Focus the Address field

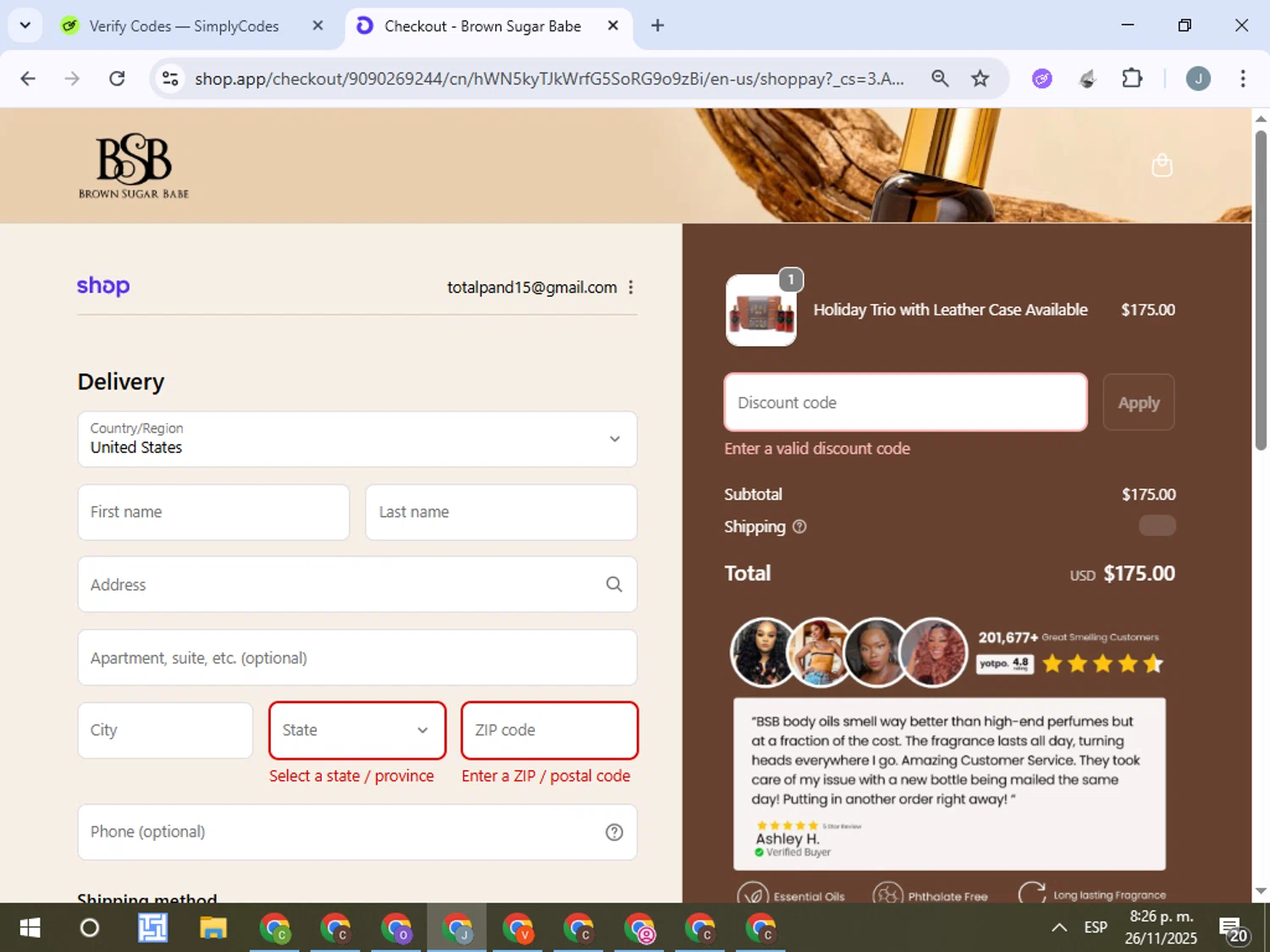pyautogui.click(x=357, y=585)
